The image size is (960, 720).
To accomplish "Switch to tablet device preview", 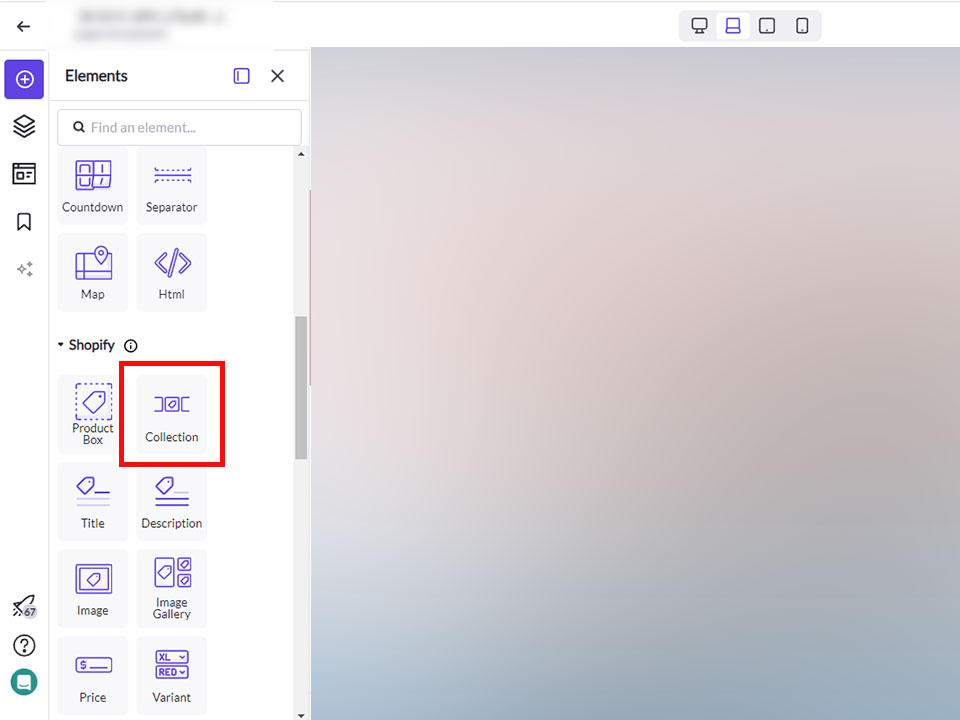I will [x=767, y=26].
